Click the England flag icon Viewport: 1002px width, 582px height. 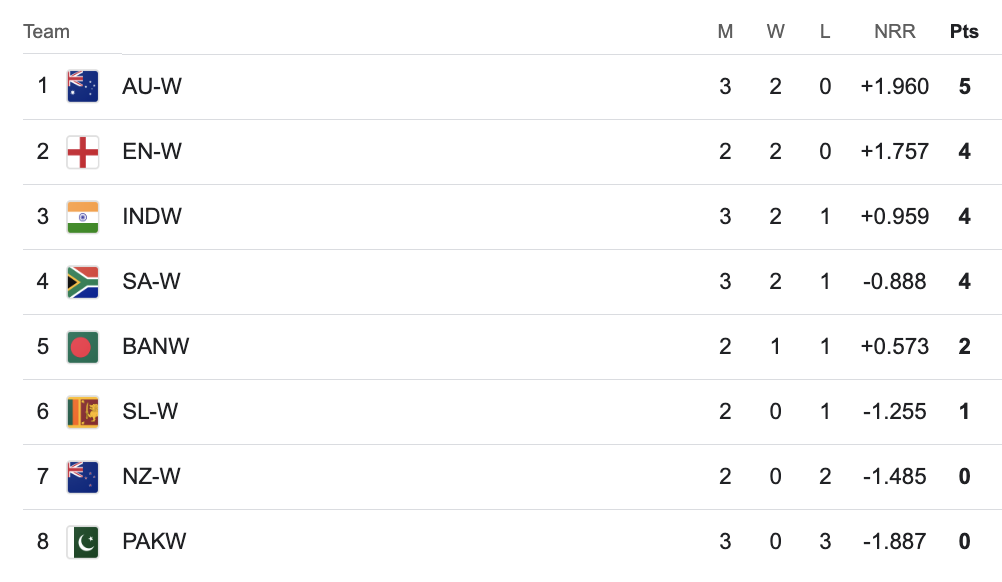click(x=82, y=152)
